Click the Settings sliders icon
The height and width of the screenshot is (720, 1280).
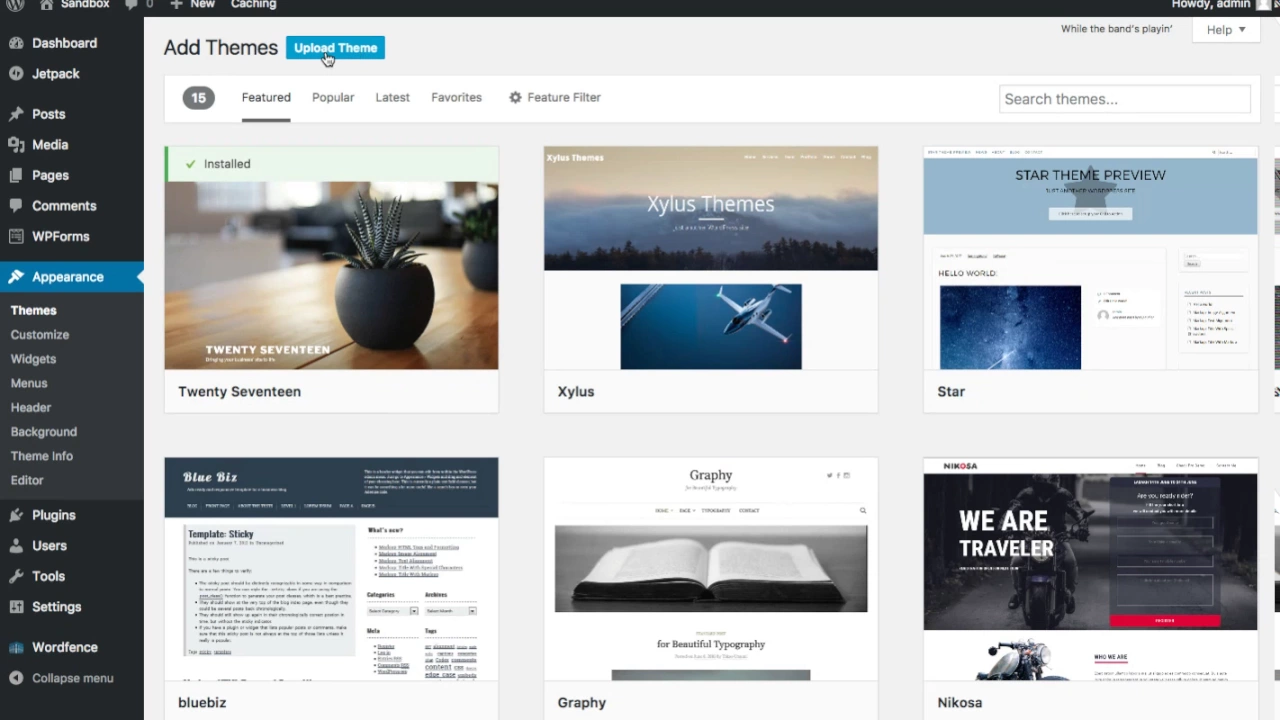(16, 607)
